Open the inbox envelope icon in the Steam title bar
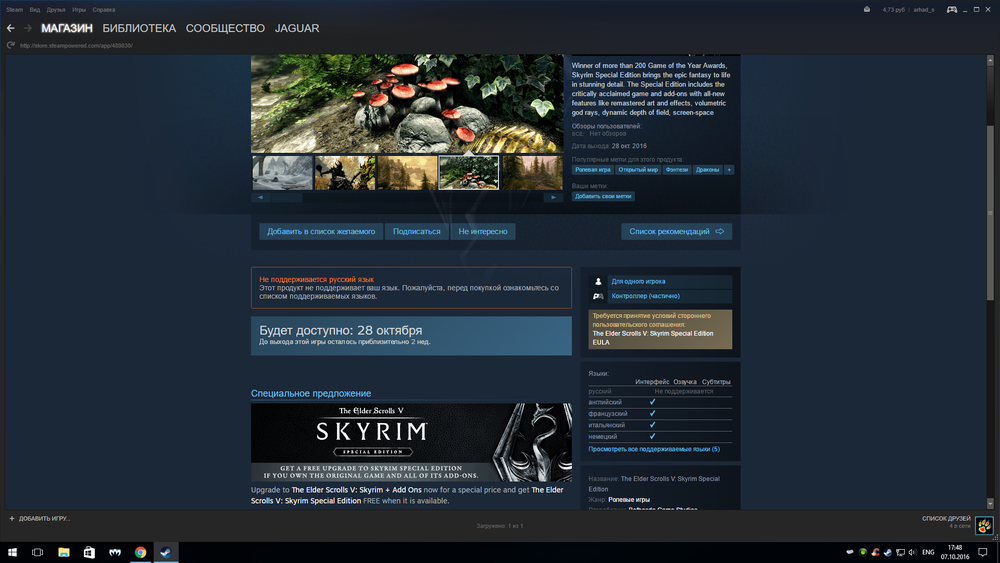Image resolution: width=1000 pixels, height=563 pixels. [x=867, y=10]
